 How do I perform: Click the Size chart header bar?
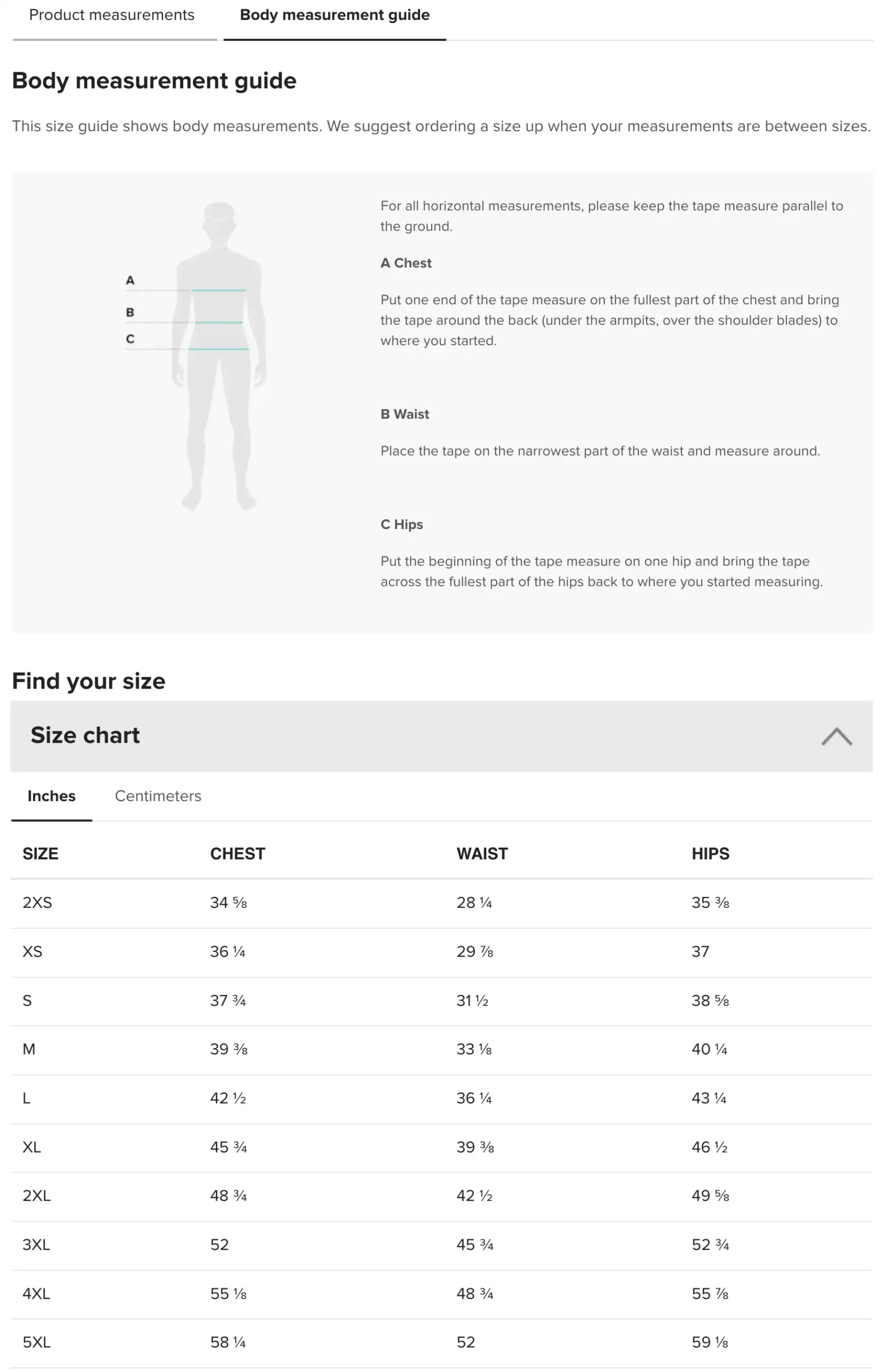[x=441, y=736]
